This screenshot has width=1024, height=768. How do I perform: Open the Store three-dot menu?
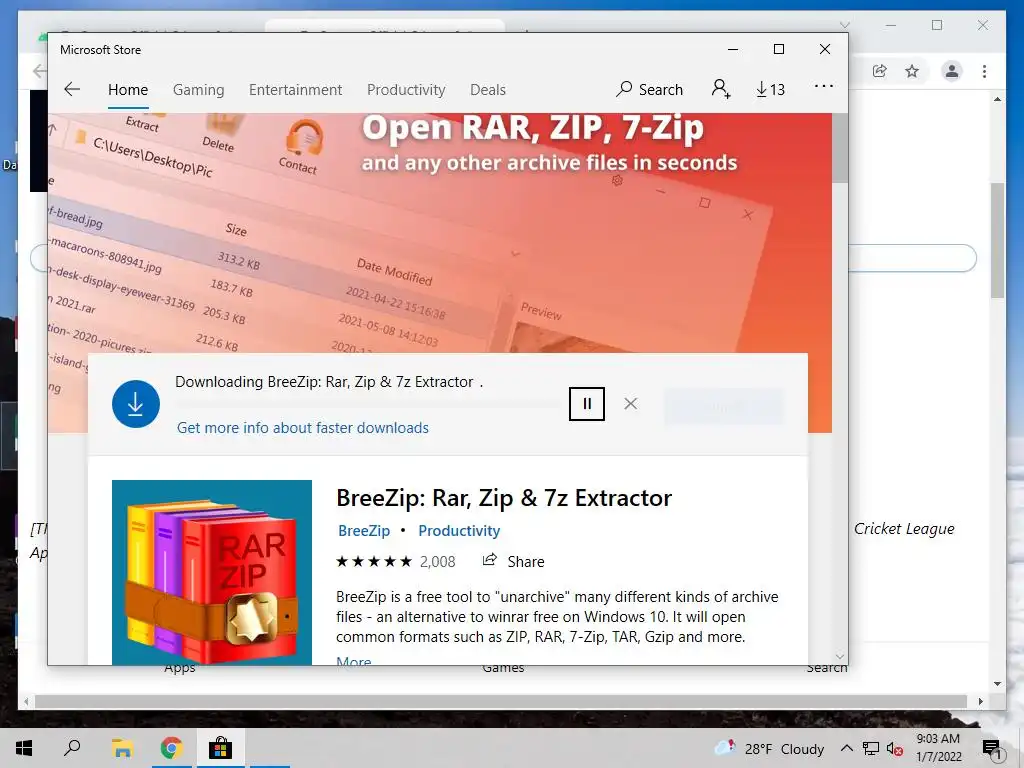click(824, 86)
